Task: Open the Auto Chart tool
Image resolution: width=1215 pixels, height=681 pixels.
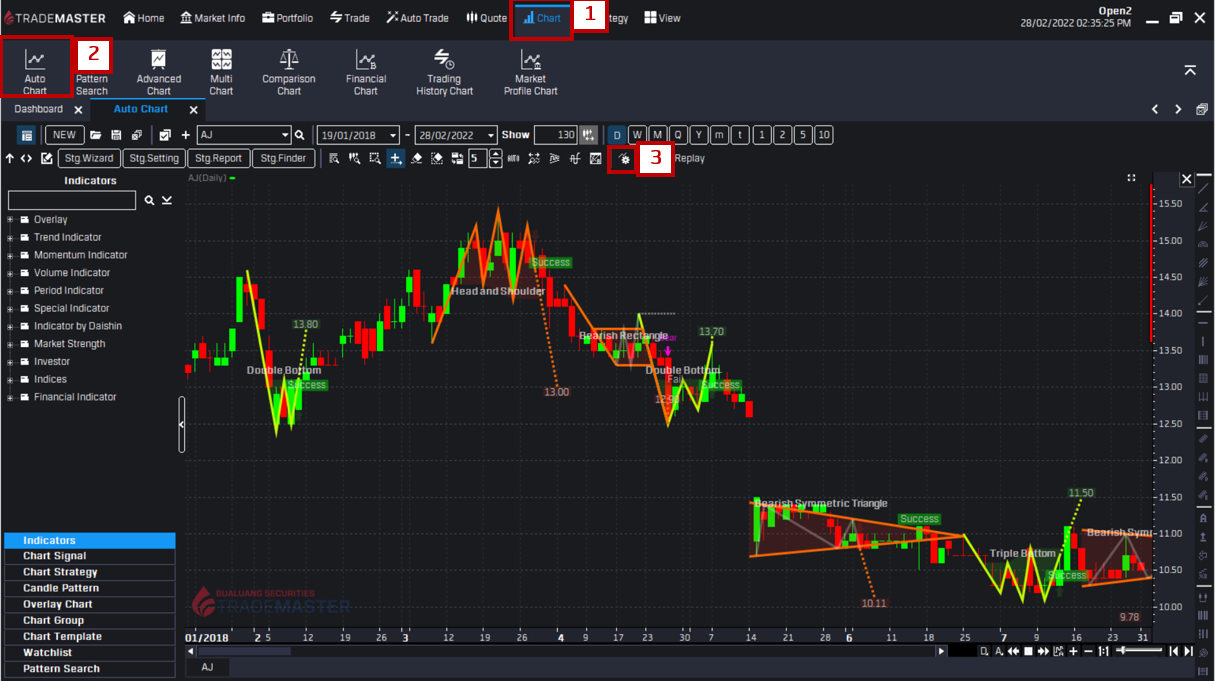Action: 35,68
